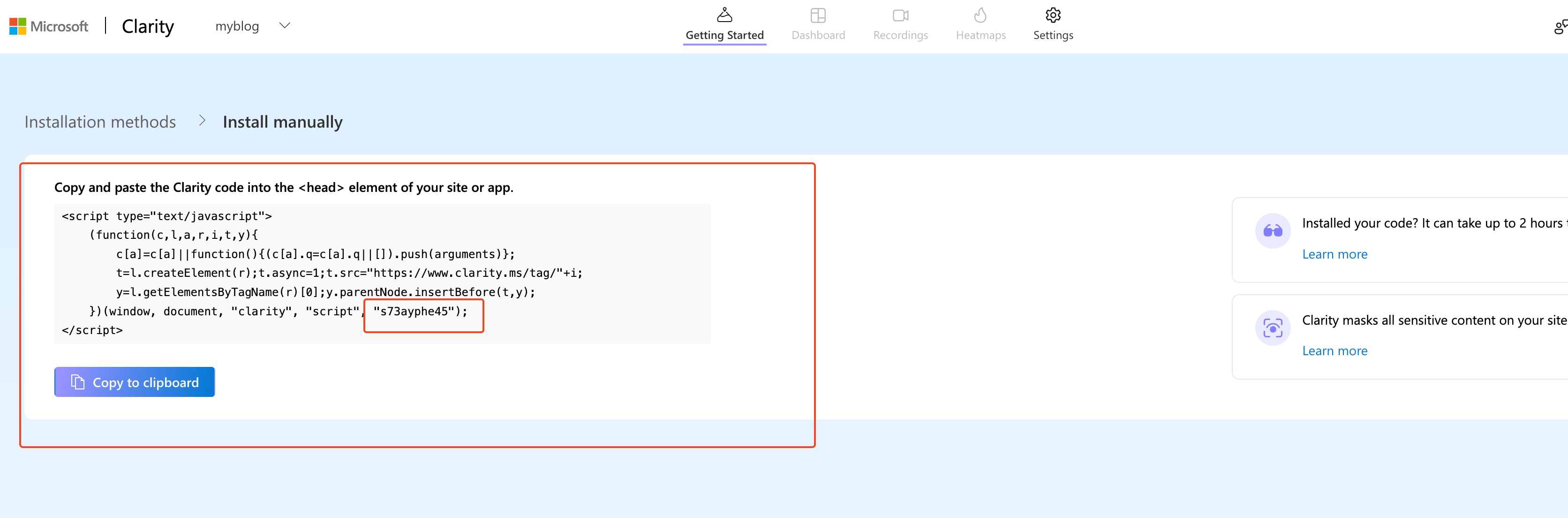
Task: Click the user feedback icon at top right
Action: (x=1560, y=27)
